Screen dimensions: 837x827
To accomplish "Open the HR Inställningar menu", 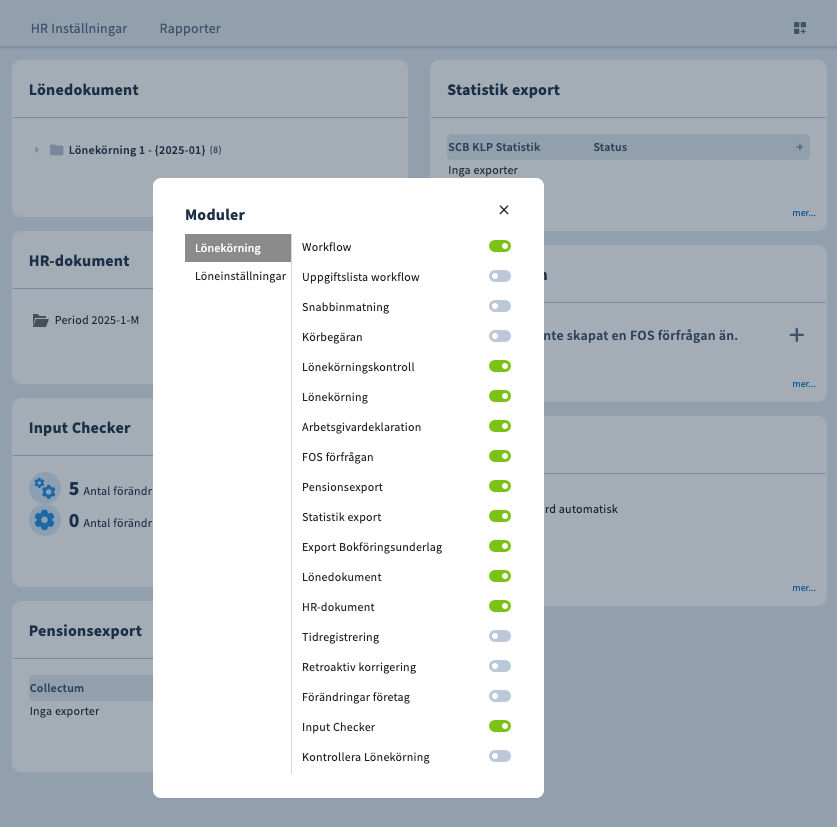I will (x=79, y=28).
